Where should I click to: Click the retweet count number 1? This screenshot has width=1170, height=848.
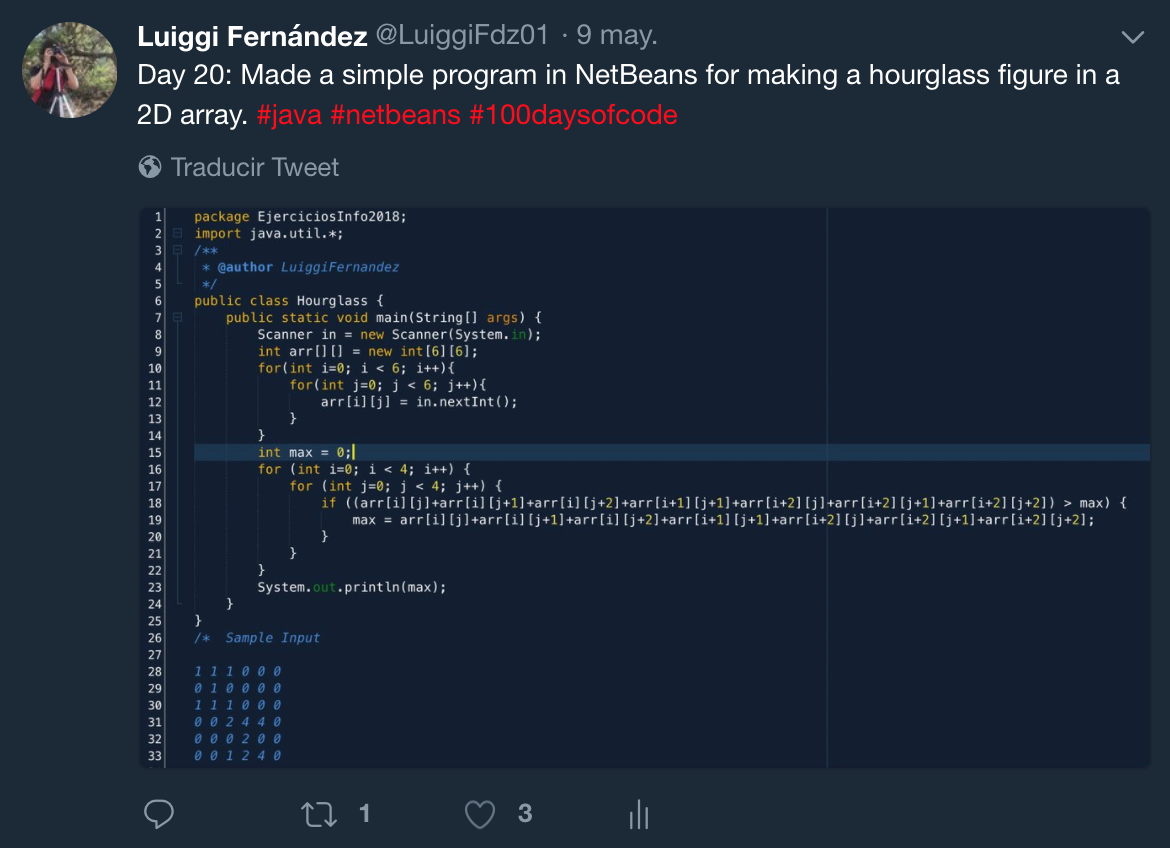(x=364, y=814)
